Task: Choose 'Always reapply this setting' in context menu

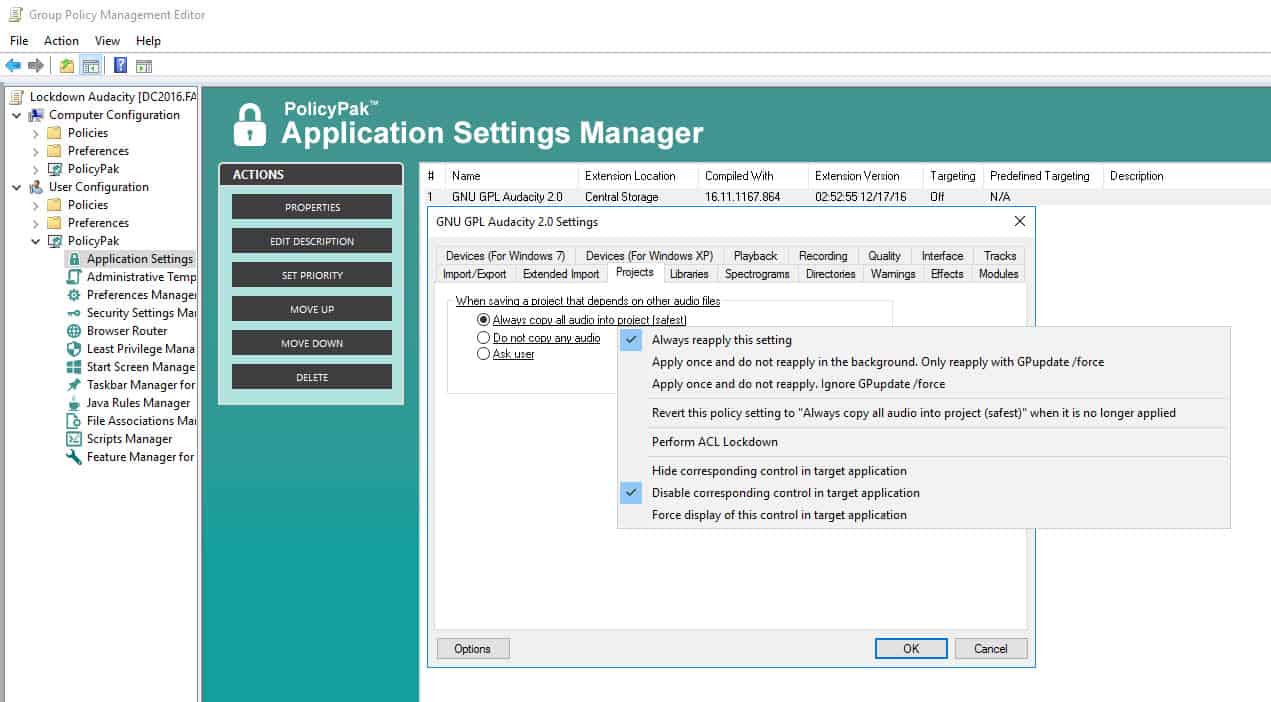Action: pyautogui.click(x=924, y=340)
